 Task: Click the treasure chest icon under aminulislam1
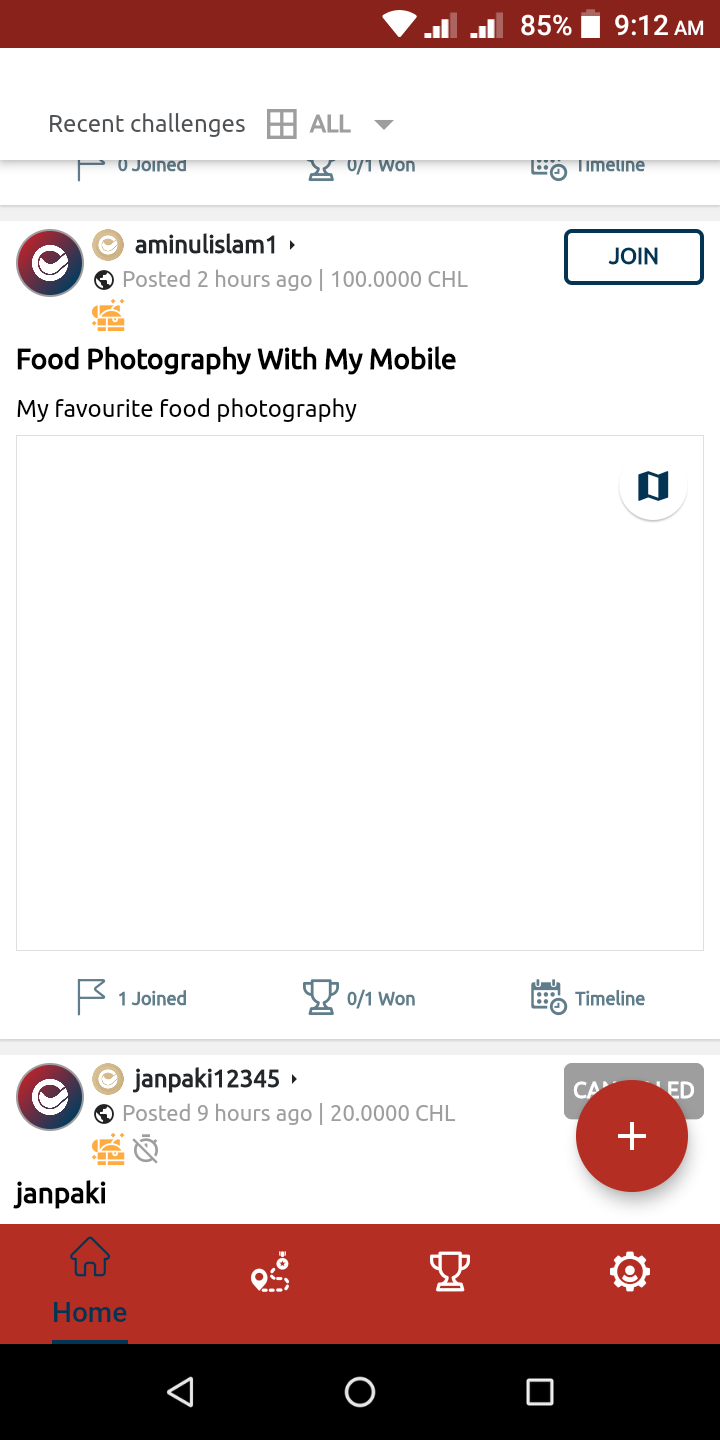point(108,316)
